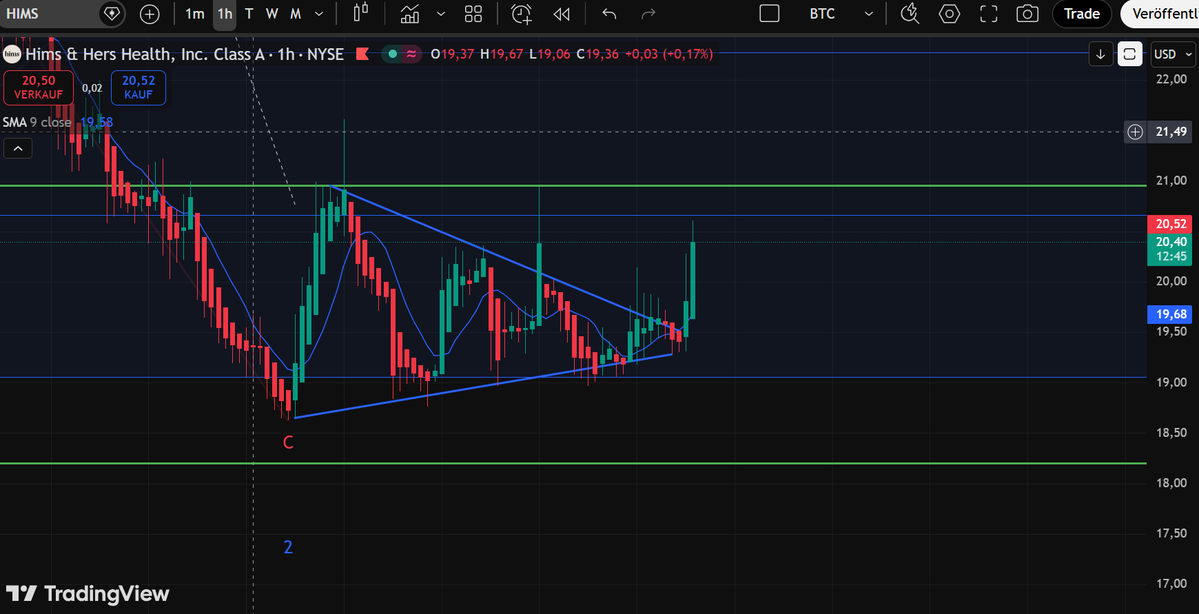Click the 20,50 VERKAUF sell button
Screen dimensions: 1199x614
[x=37, y=87]
